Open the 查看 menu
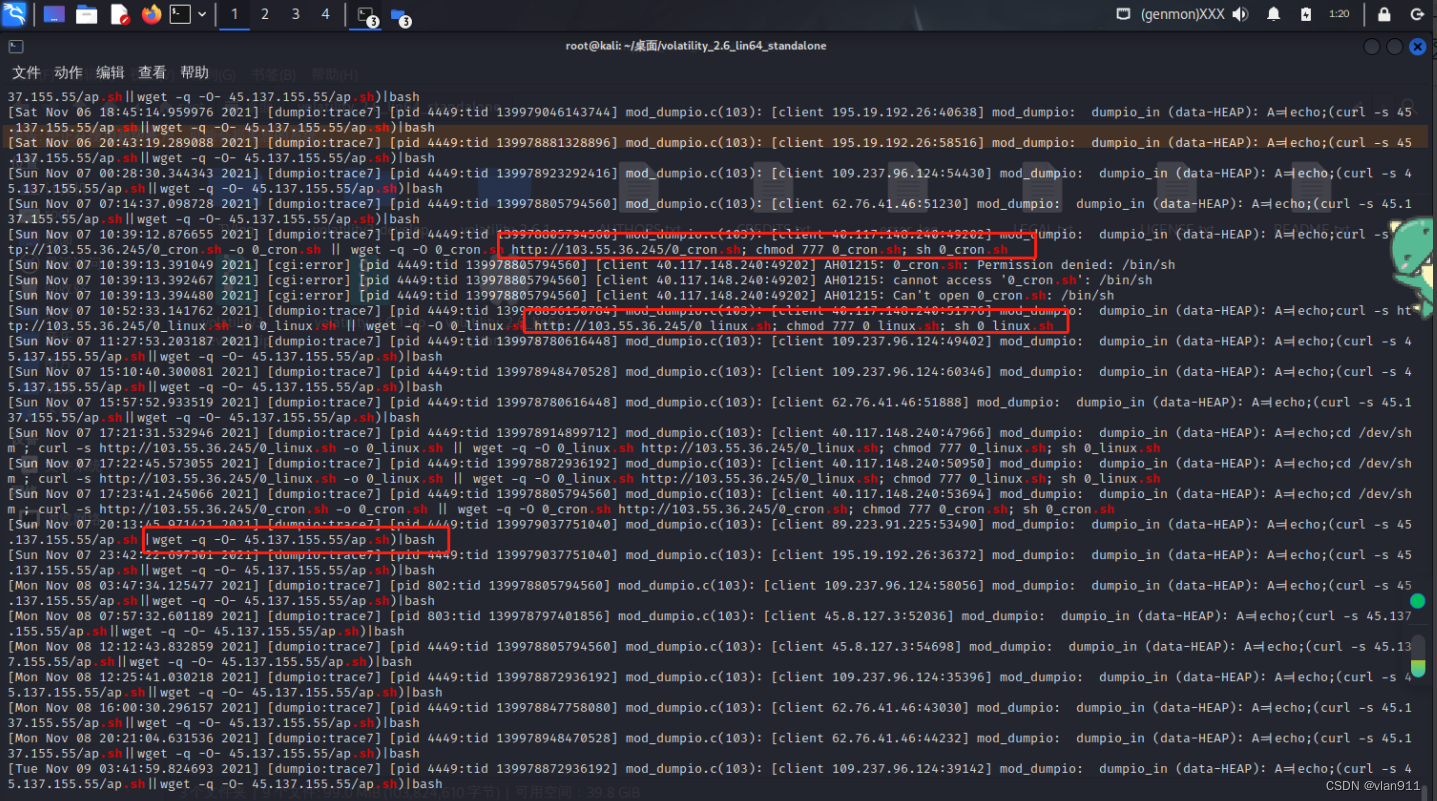Image resolution: width=1437 pixels, height=801 pixels. click(x=152, y=72)
